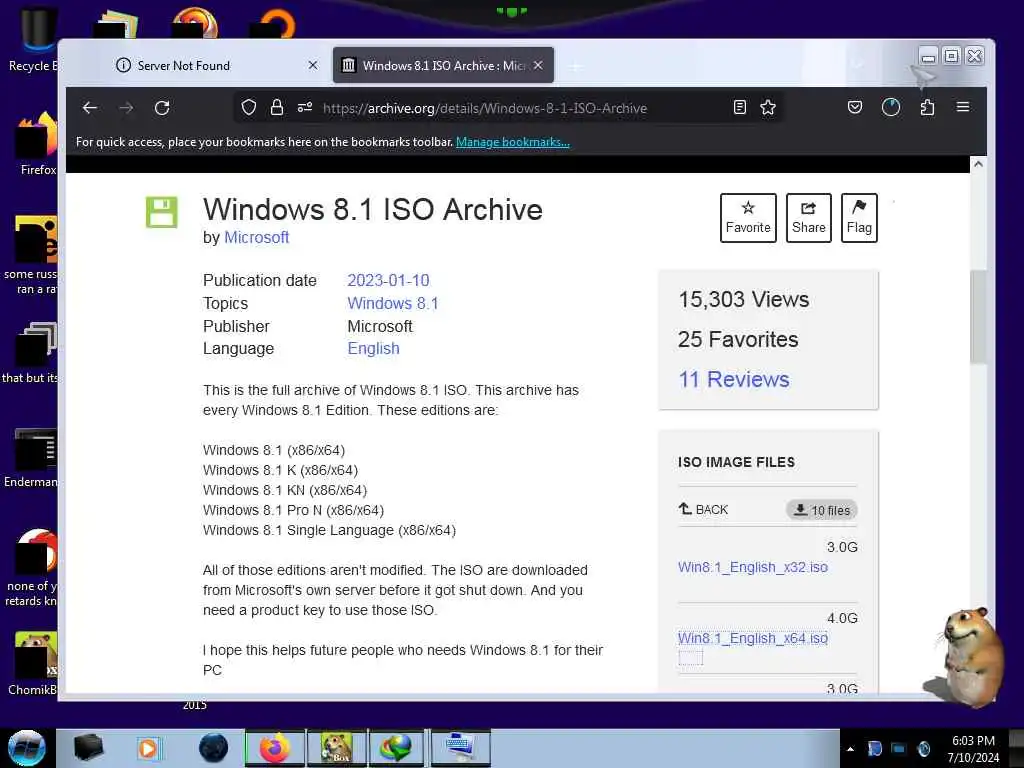
Task: Reload the page with the refresh icon
Action: (x=162, y=108)
